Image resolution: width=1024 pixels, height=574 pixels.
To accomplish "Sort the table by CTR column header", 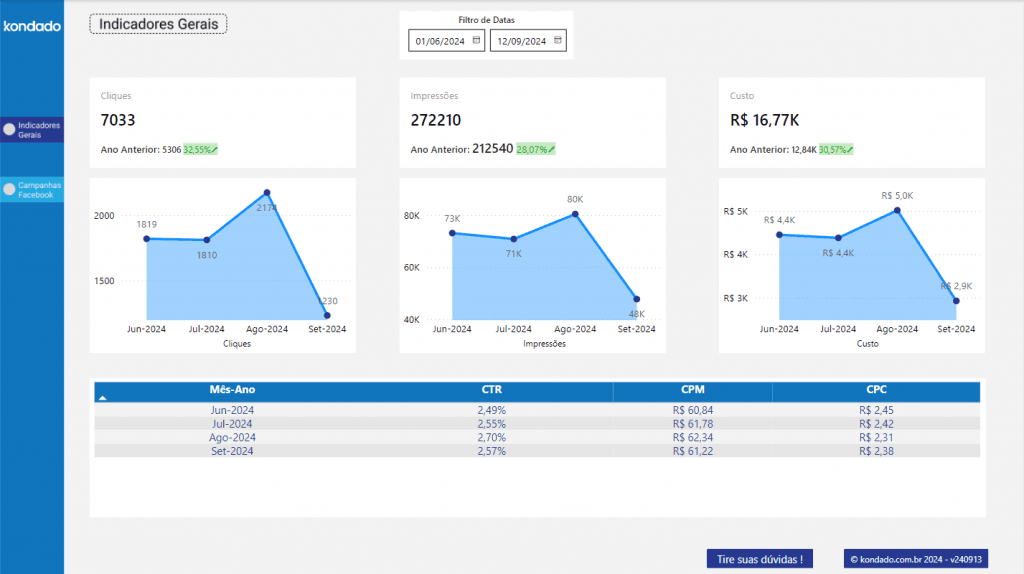I will point(491,390).
